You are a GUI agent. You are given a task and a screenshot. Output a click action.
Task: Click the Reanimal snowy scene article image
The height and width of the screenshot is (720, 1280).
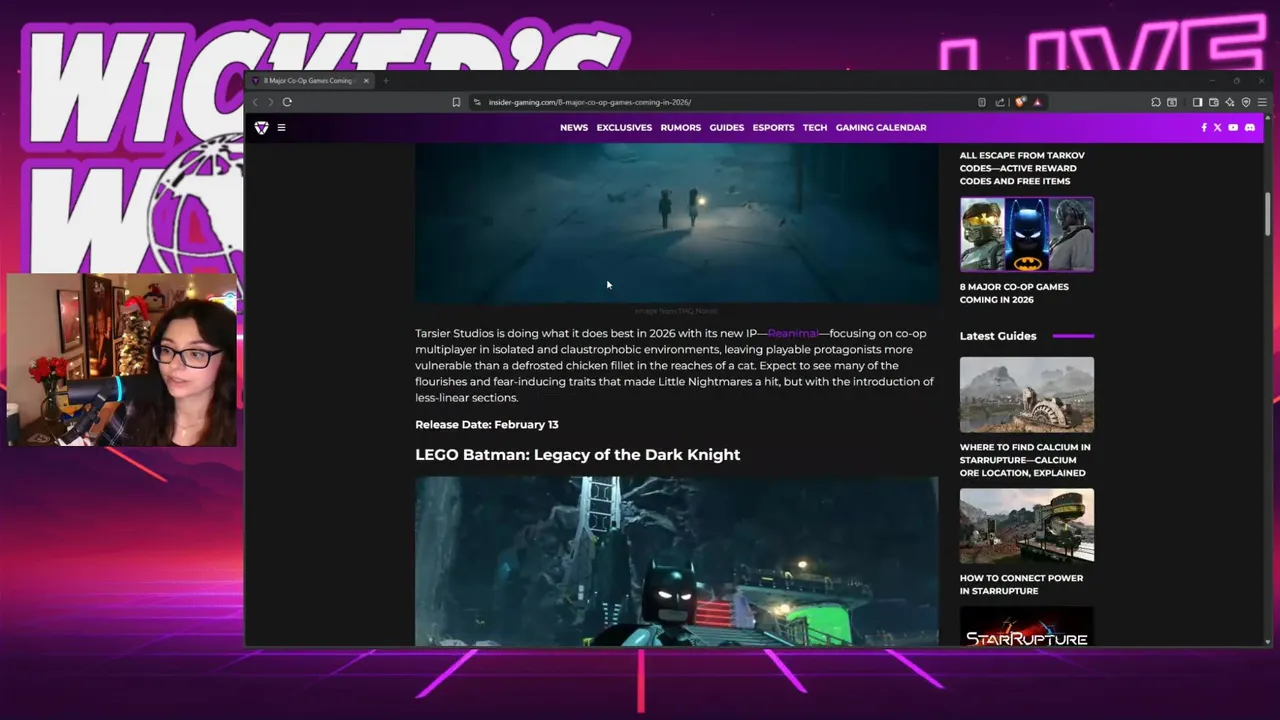tap(677, 223)
